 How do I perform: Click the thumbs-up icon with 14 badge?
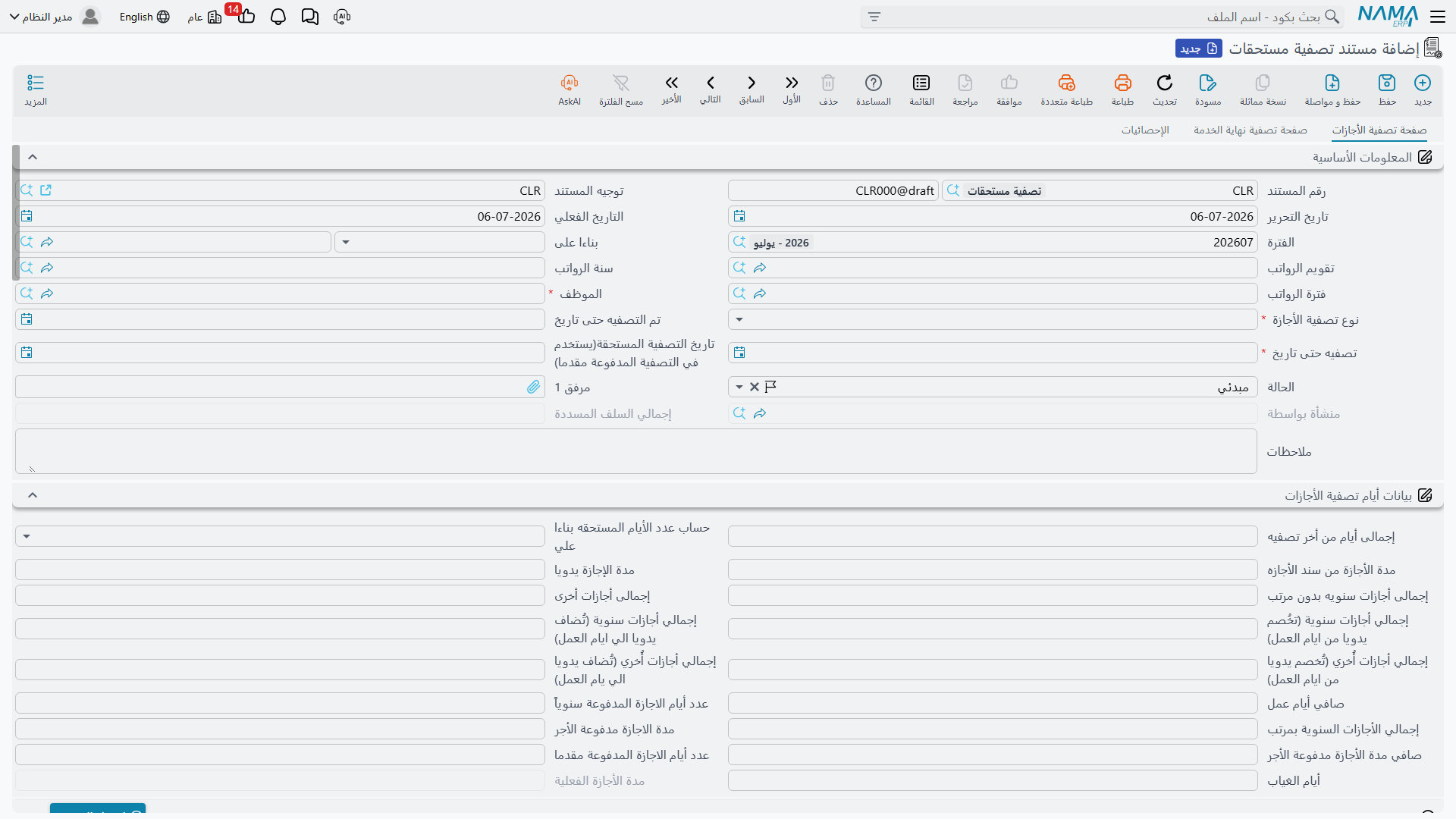point(246,17)
